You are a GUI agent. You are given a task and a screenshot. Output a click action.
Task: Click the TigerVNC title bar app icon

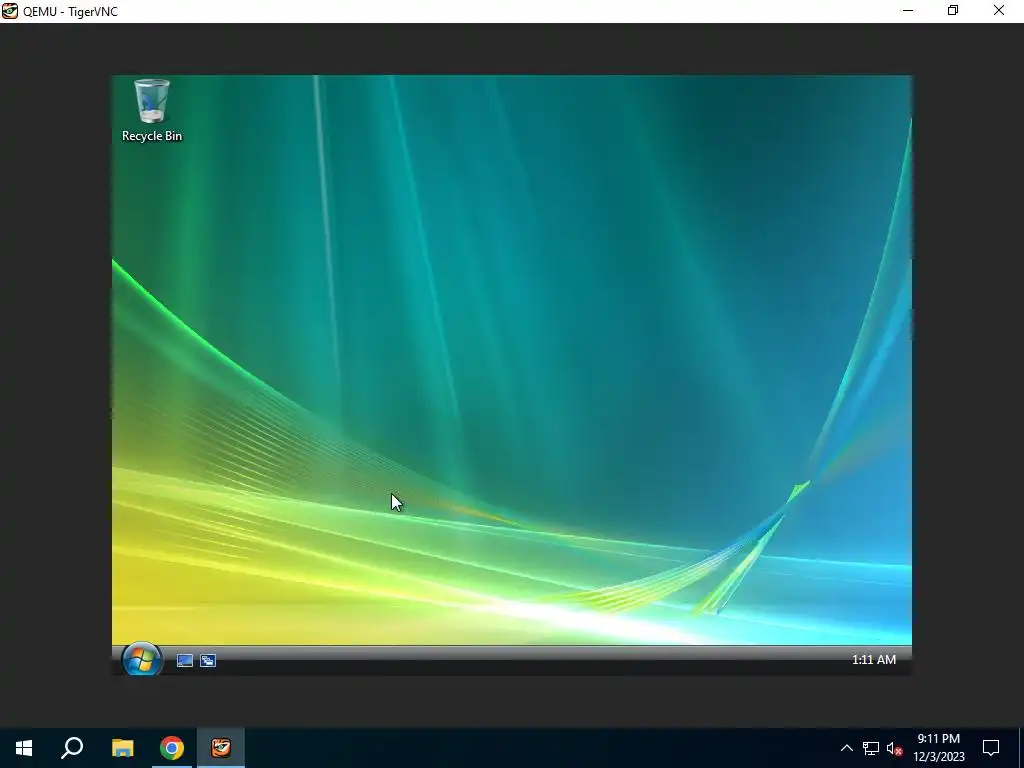pyautogui.click(x=10, y=11)
